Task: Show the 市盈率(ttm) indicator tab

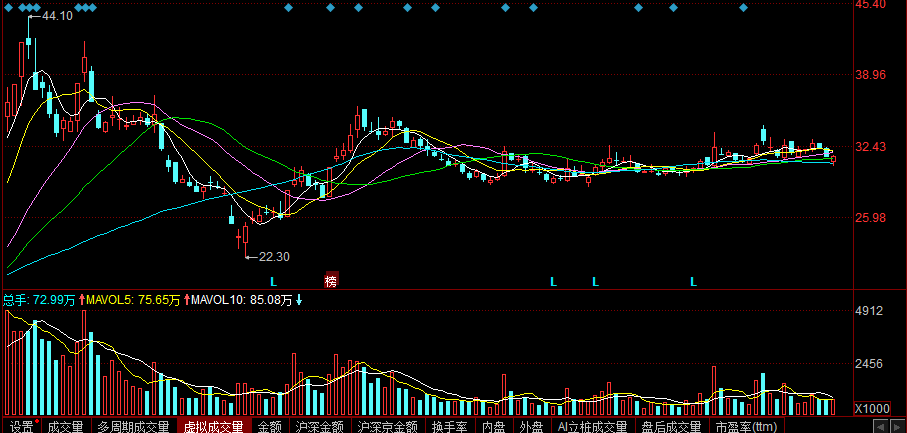Action: pyautogui.click(x=746, y=427)
